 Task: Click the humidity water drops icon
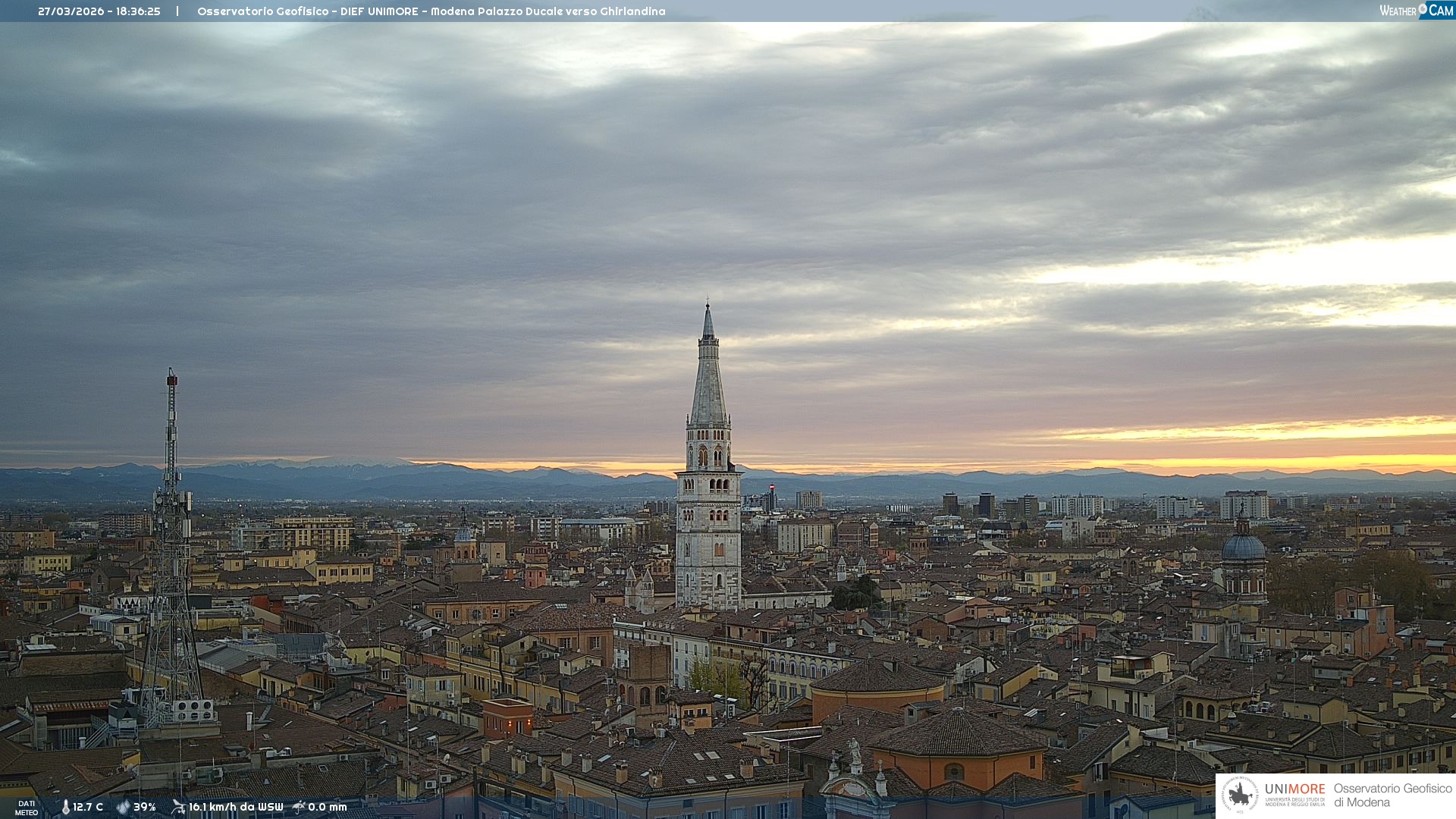pos(123,807)
